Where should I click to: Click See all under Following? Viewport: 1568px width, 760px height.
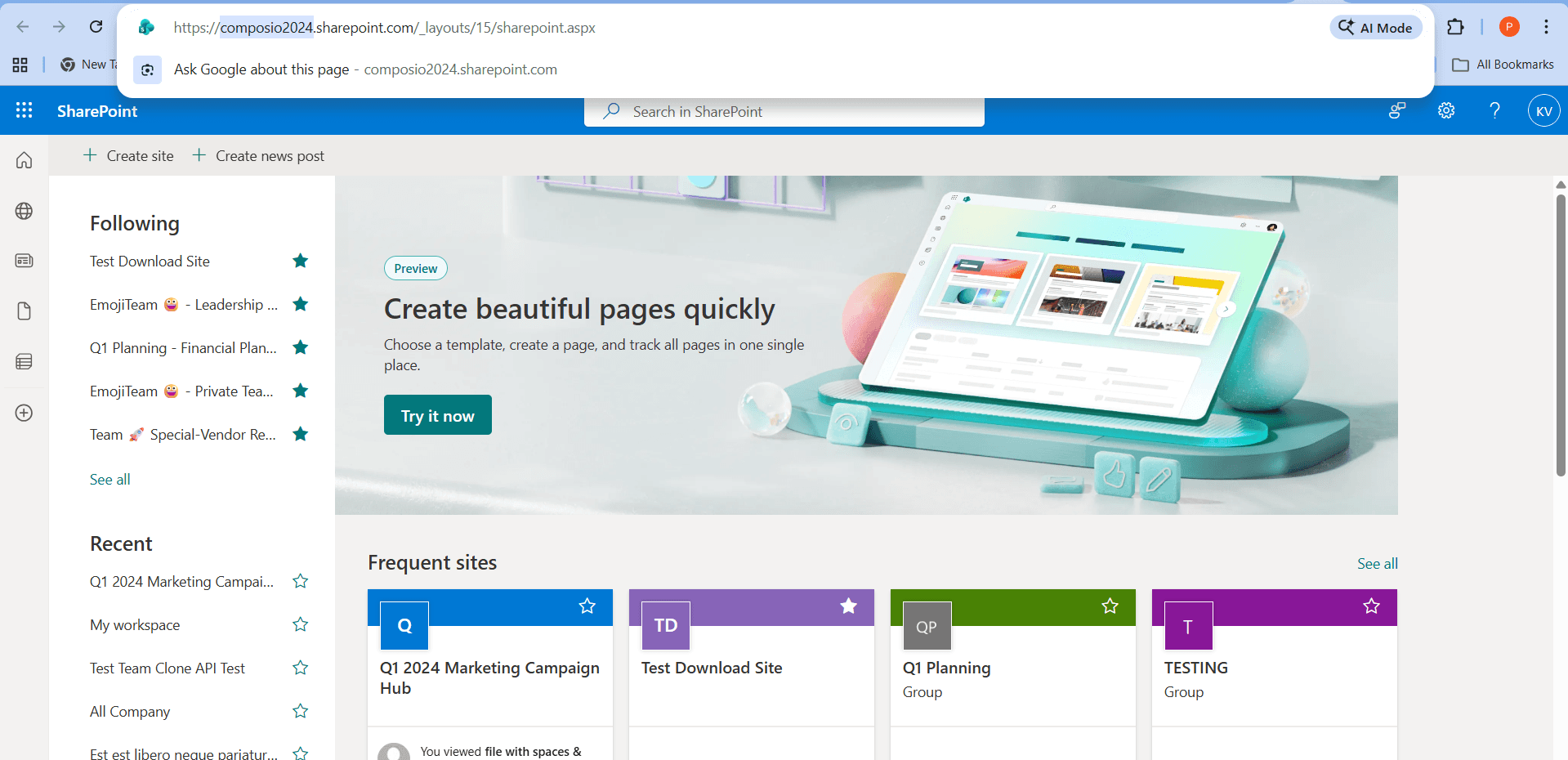pos(110,480)
